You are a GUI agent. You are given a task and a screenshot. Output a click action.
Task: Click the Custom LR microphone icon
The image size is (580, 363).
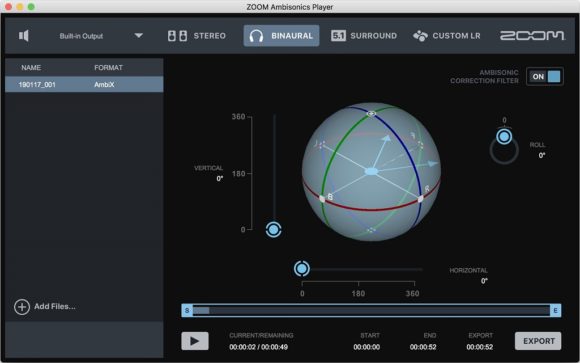420,36
